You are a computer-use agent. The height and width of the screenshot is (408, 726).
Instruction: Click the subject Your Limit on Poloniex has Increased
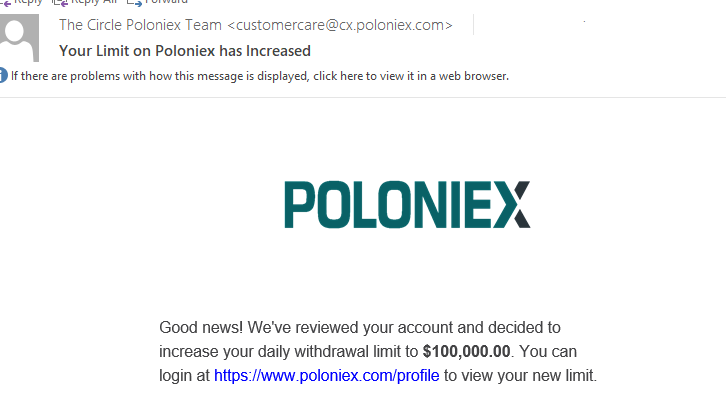tap(185, 51)
